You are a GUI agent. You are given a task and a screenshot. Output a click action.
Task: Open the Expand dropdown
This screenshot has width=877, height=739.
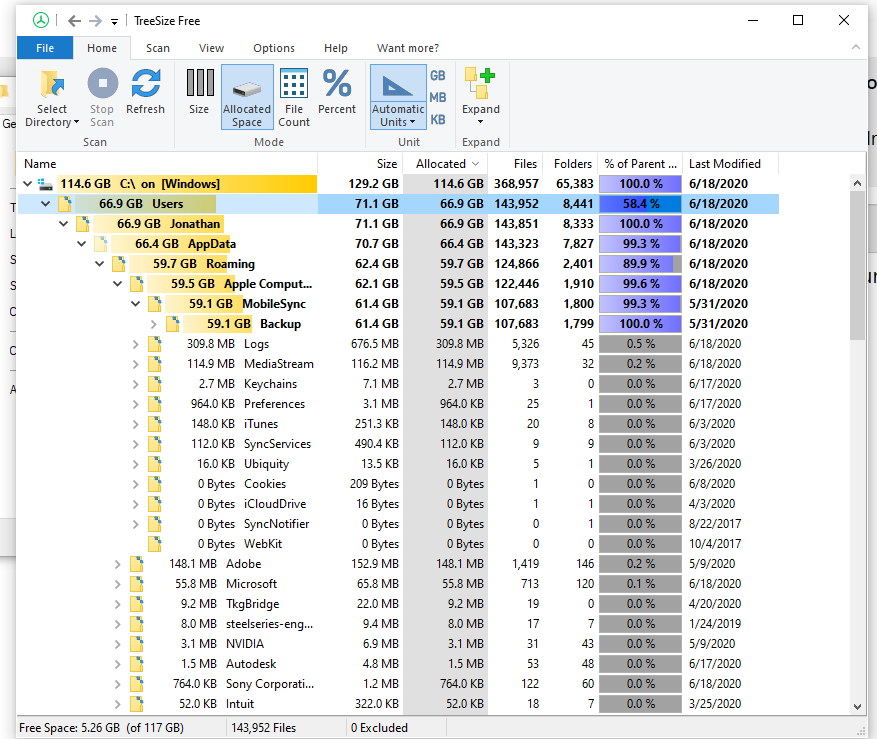(480, 97)
